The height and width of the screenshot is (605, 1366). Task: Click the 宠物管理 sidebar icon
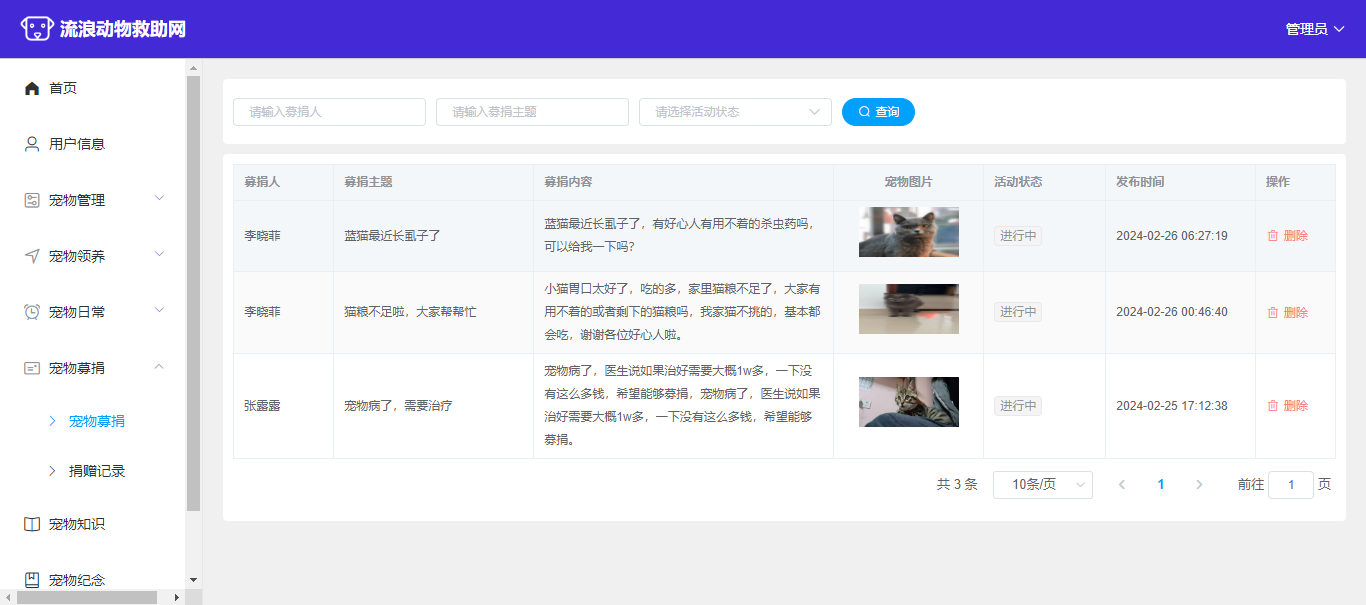click(32, 200)
